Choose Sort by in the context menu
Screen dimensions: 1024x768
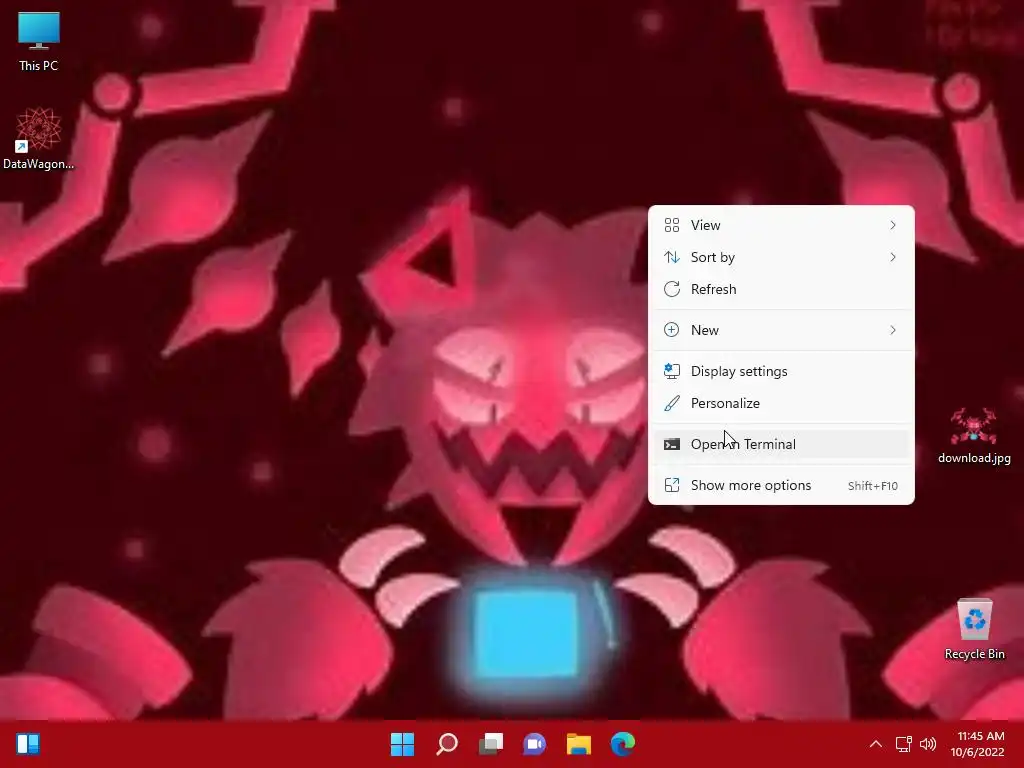[781, 257]
